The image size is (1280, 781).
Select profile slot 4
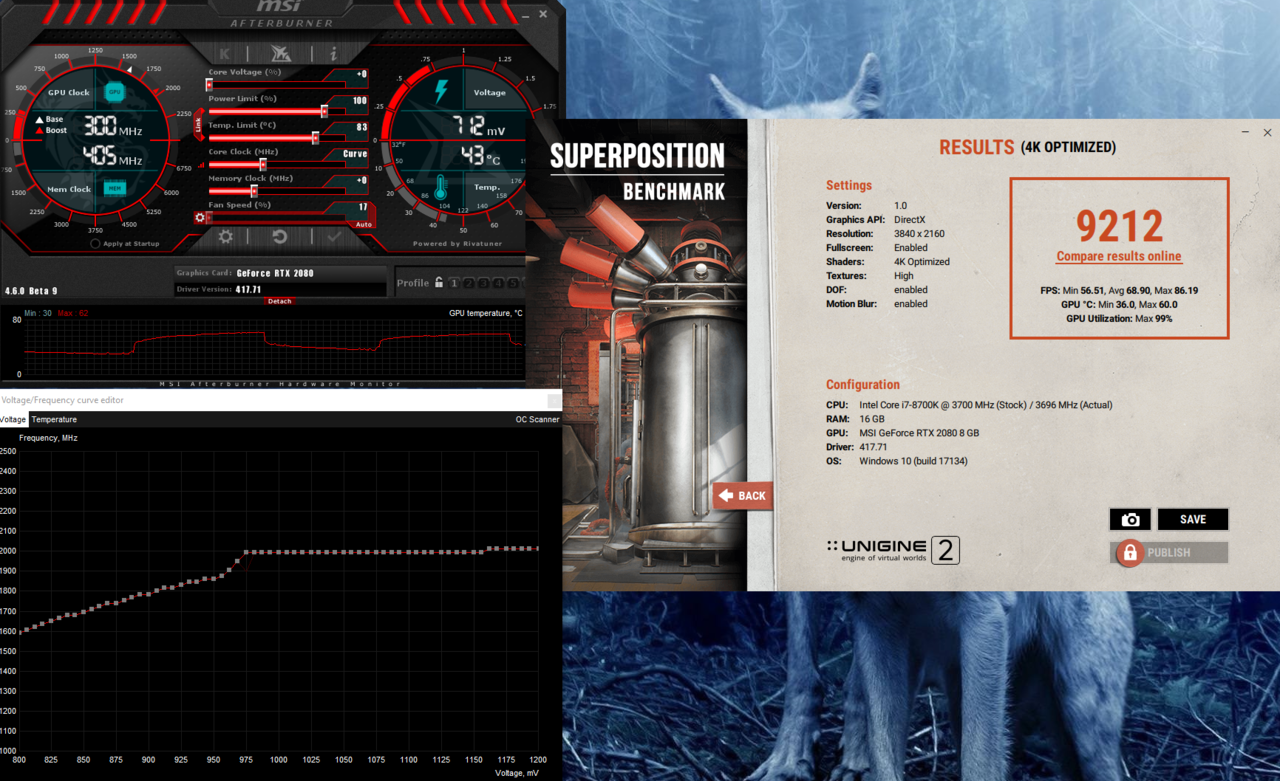[498, 283]
